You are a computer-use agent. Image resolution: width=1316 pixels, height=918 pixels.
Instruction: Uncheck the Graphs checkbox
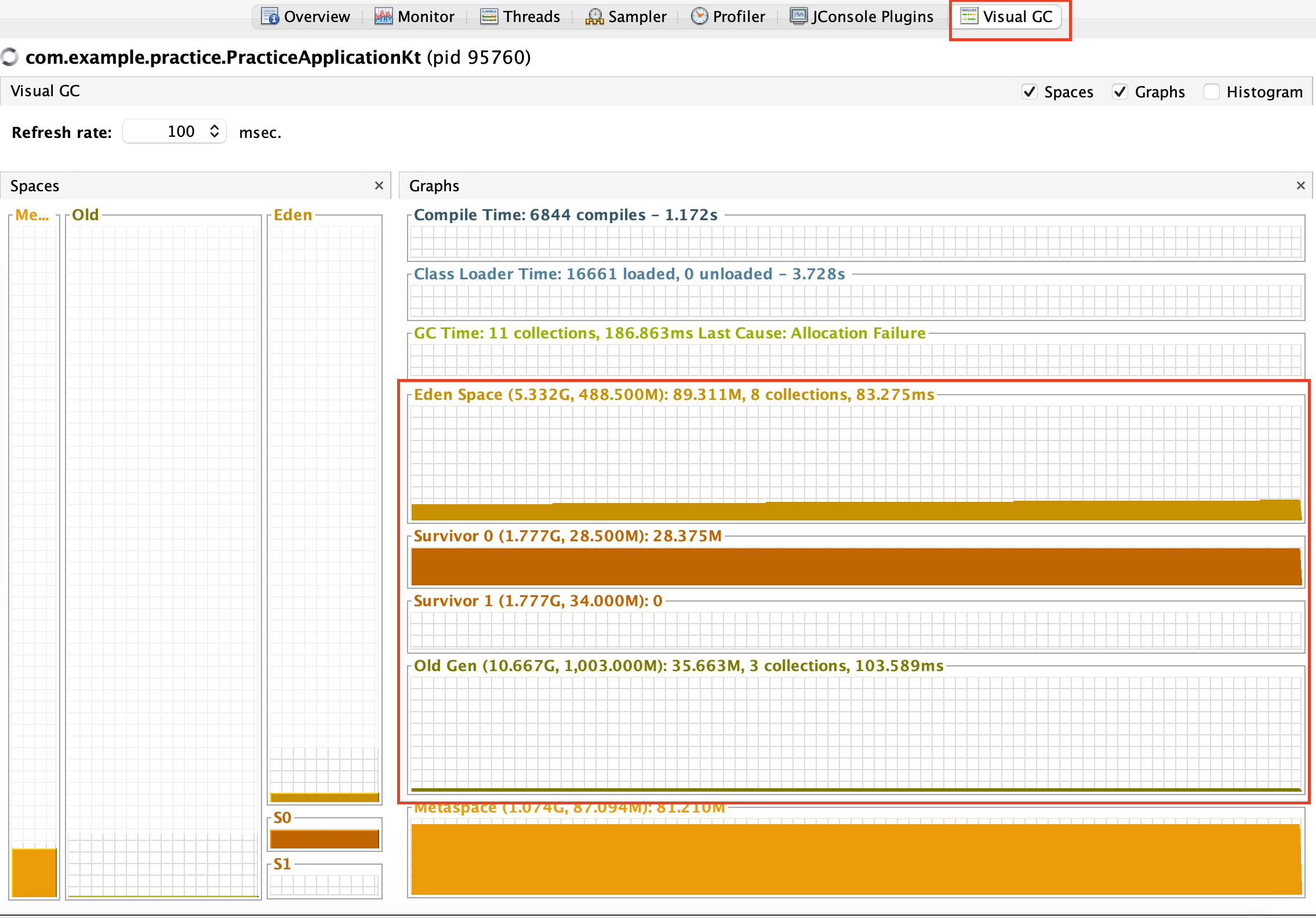click(1120, 92)
